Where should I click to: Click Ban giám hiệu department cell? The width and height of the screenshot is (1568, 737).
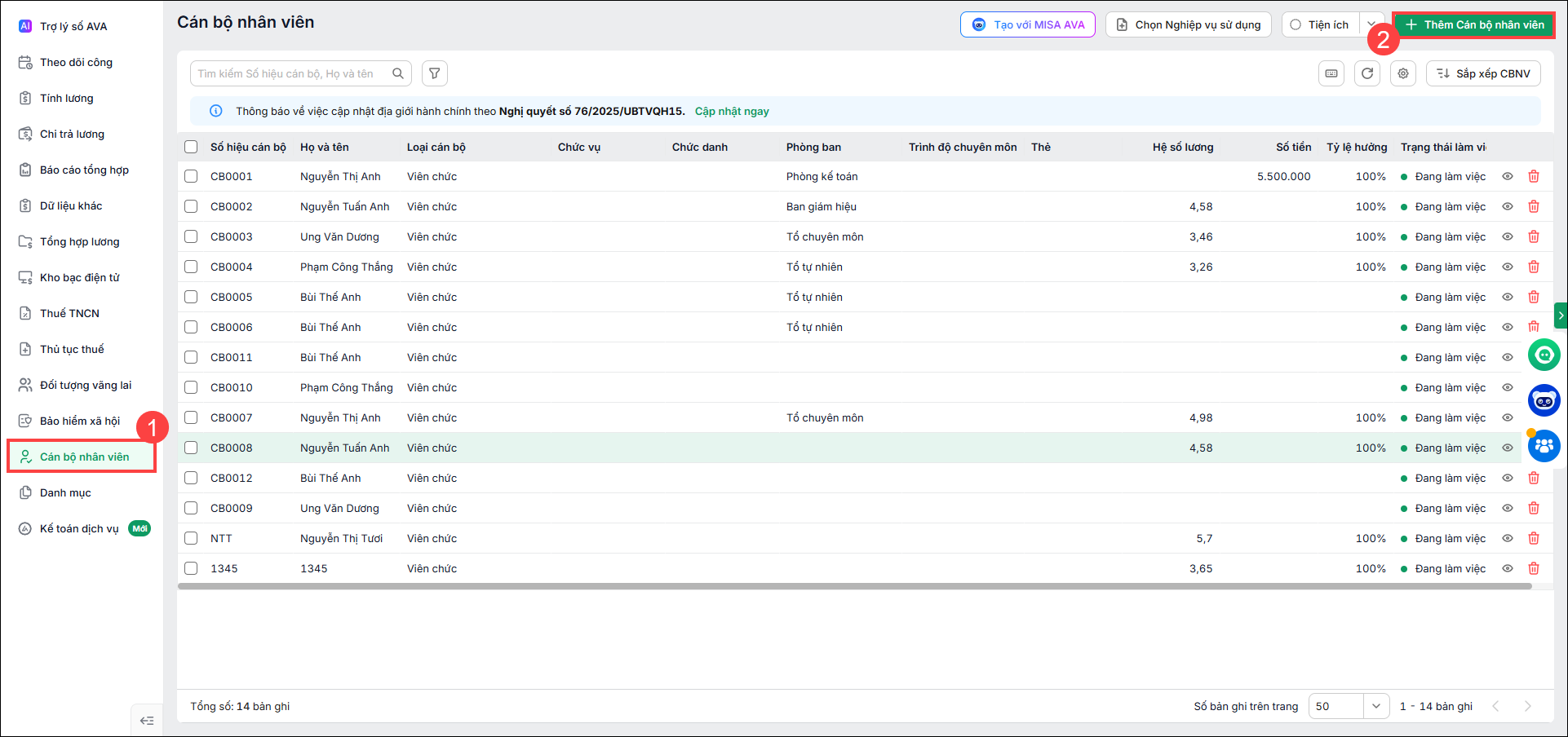(x=822, y=206)
